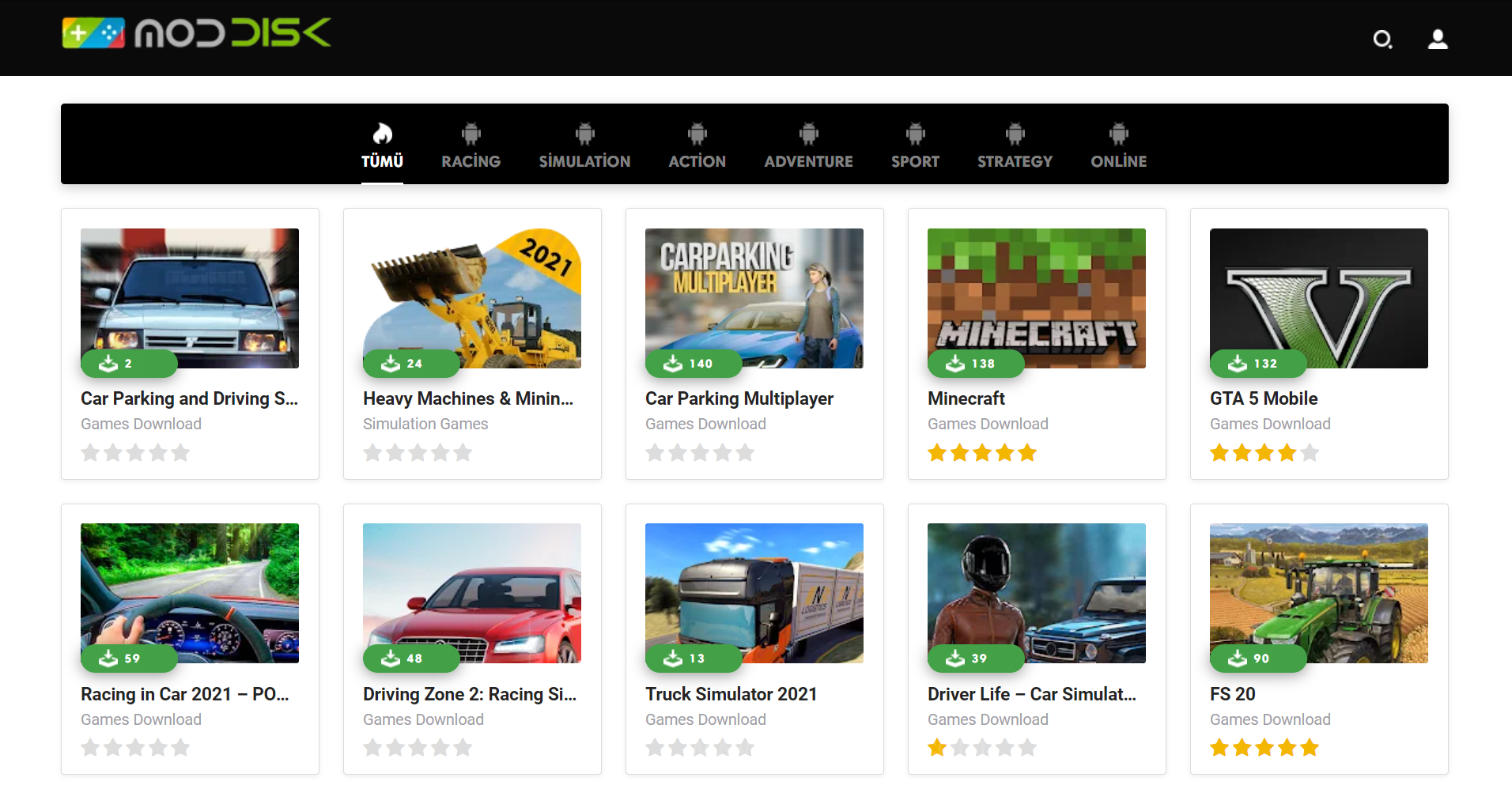Click the Android icon above Racing
The width and height of the screenshot is (1512, 785).
pos(471,134)
